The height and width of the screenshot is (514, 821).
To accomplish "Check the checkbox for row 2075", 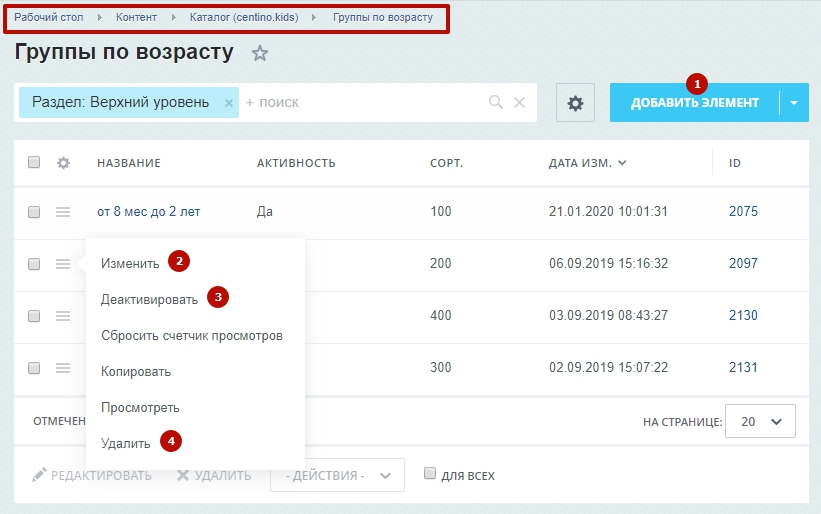I will pos(34,212).
